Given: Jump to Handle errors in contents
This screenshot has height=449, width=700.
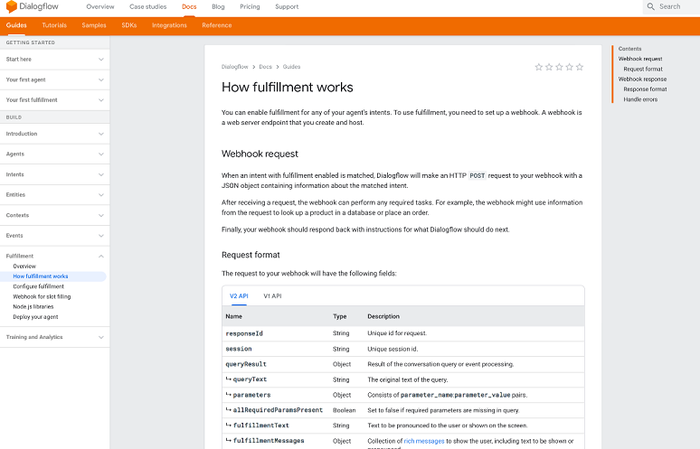Looking at the screenshot, I should 640,99.
